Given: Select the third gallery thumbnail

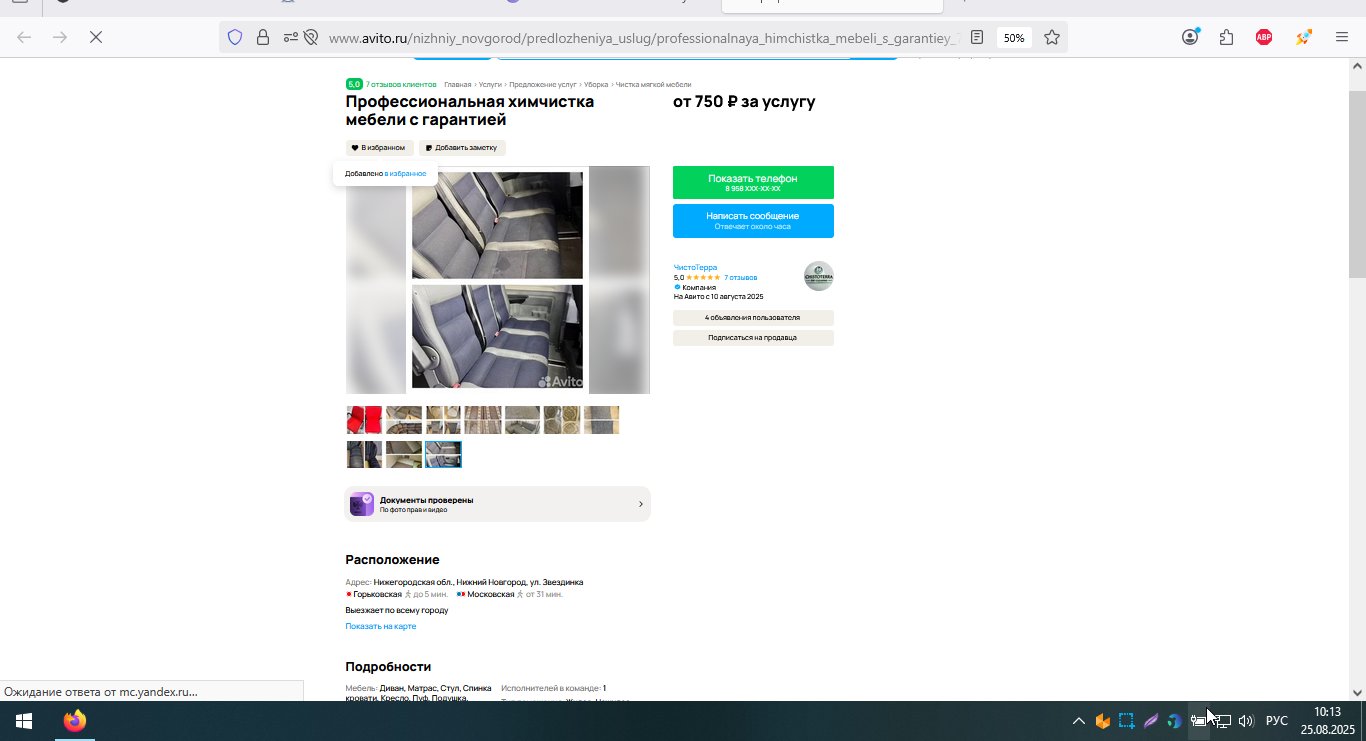Looking at the screenshot, I should coord(443,420).
